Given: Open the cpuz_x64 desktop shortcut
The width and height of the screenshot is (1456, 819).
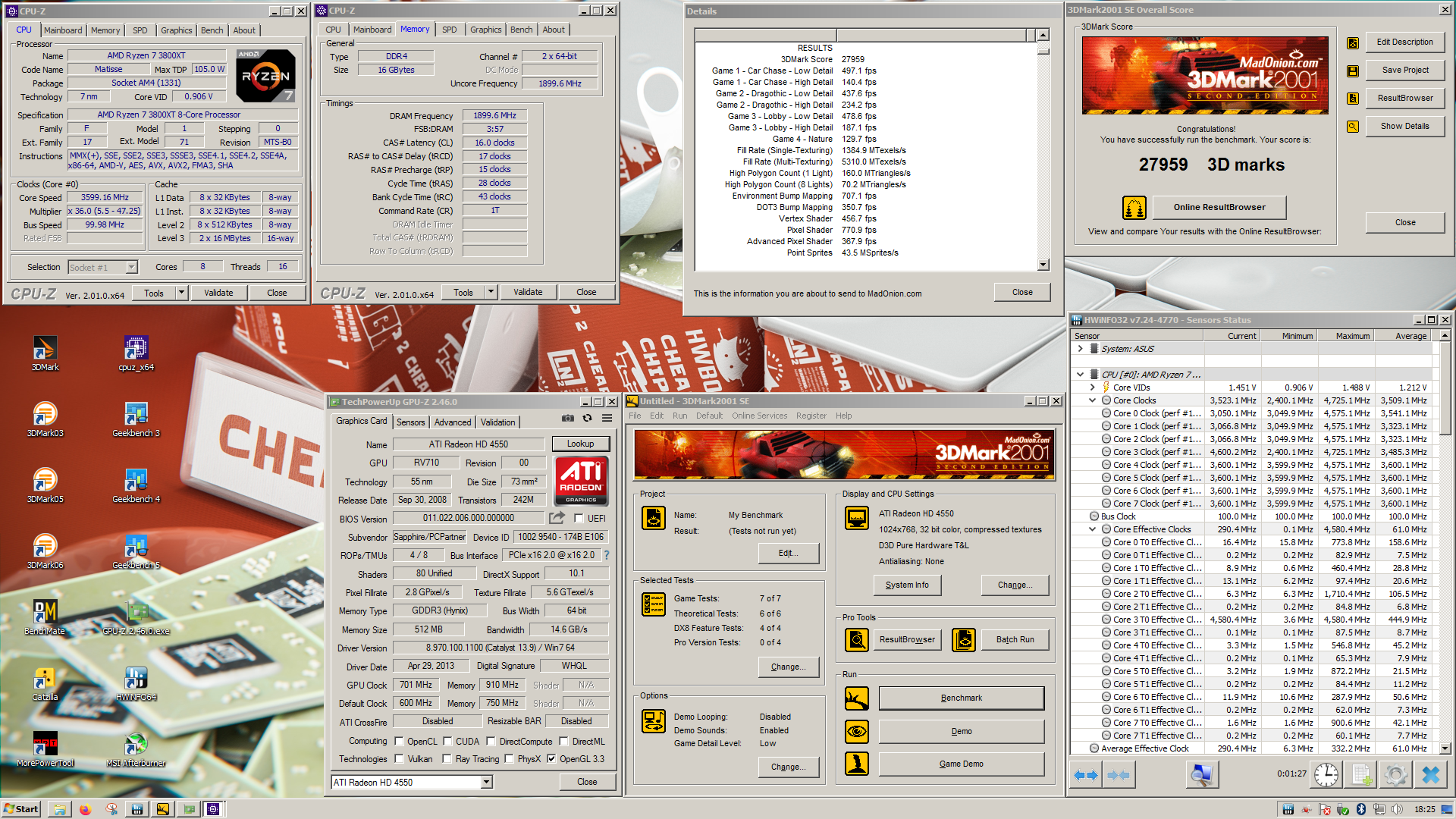Looking at the screenshot, I should (136, 353).
